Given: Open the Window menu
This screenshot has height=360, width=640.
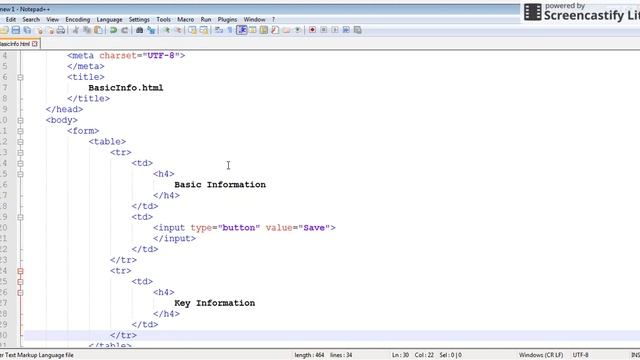Looking at the screenshot, I should (x=254, y=20).
